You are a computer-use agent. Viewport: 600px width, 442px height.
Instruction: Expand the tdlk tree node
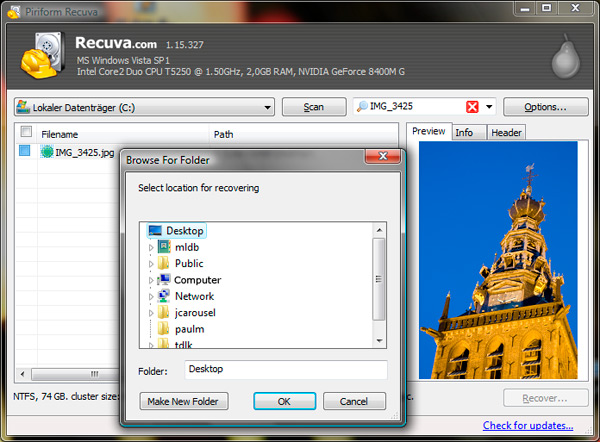pyautogui.click(x=151, y=345)
